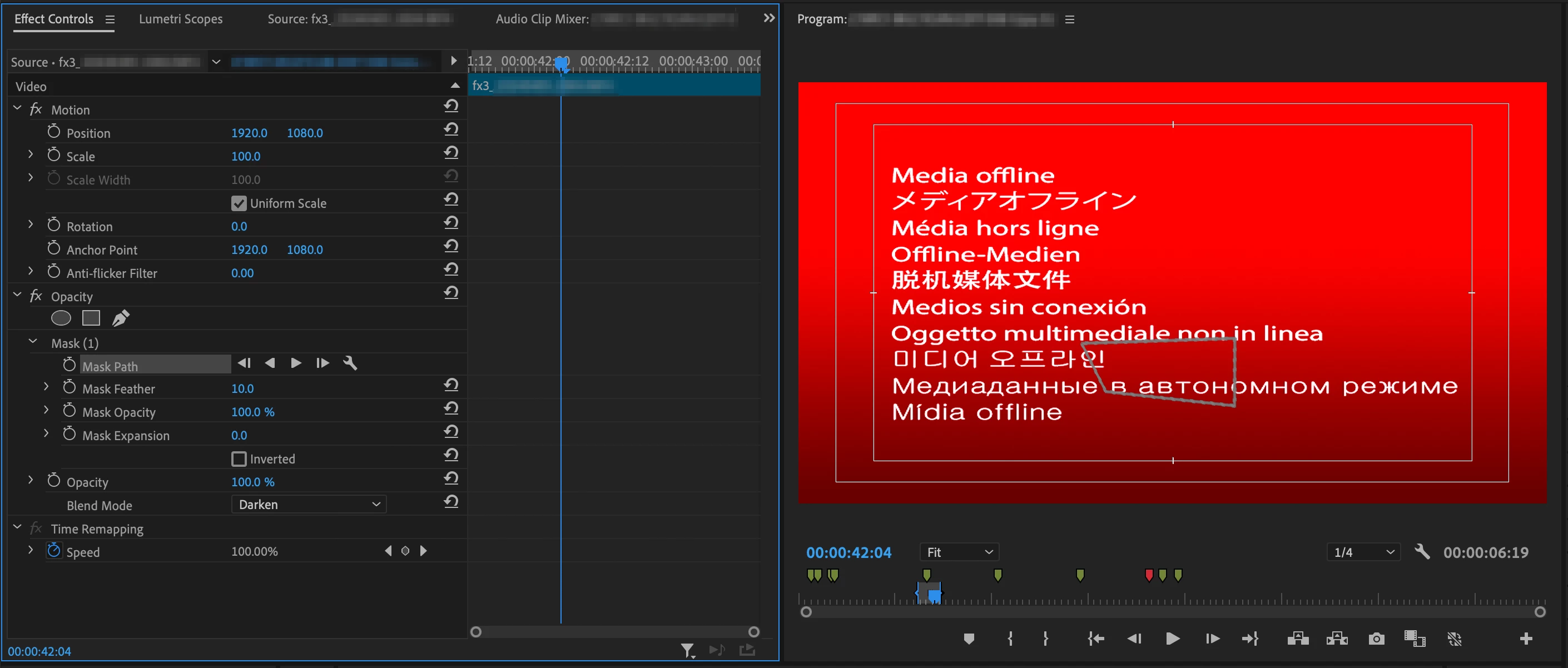Select the ellipse mask tool under Opacity
Image resolution: width=1568 pixels, height=668 pixels.
[61, 317]
